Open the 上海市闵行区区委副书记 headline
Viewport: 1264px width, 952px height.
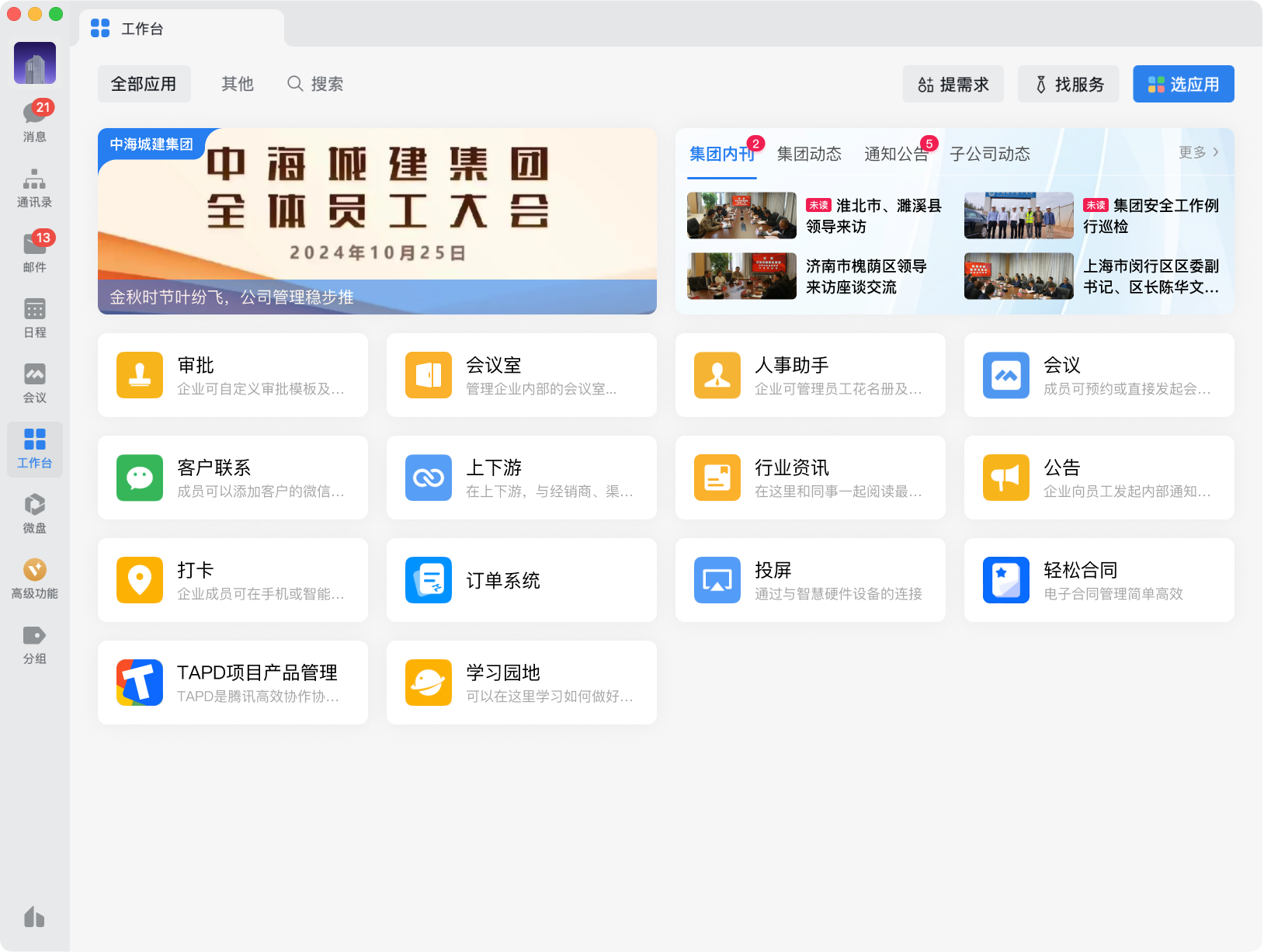point(1151,276)
